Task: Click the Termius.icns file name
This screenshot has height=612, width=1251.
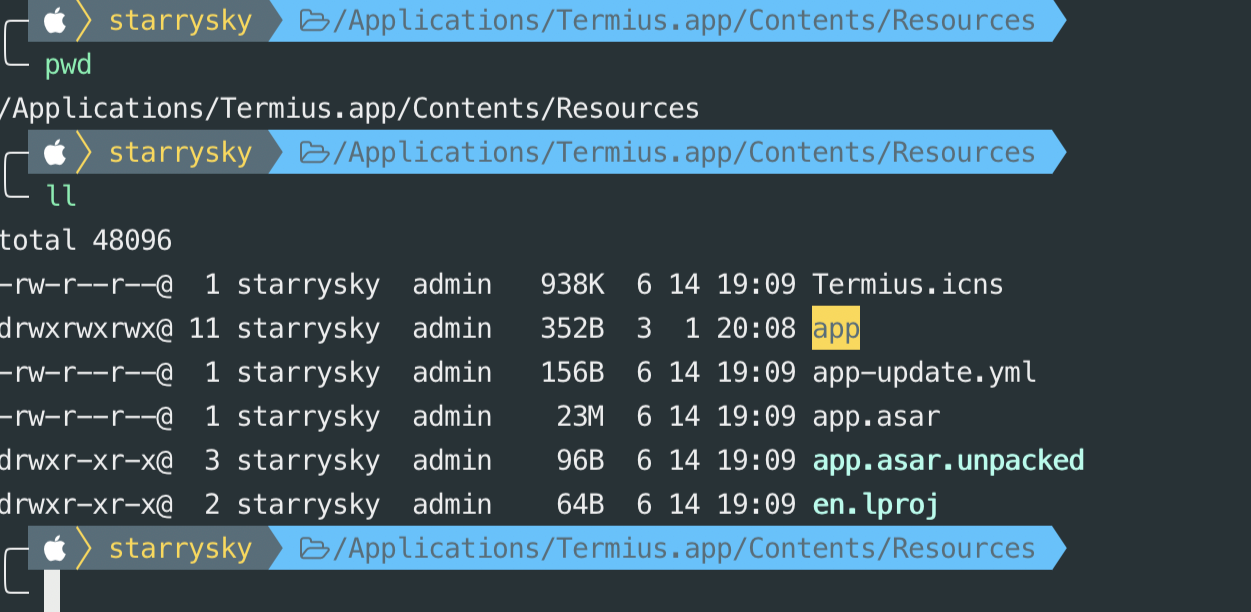Action: coord(908,285)
